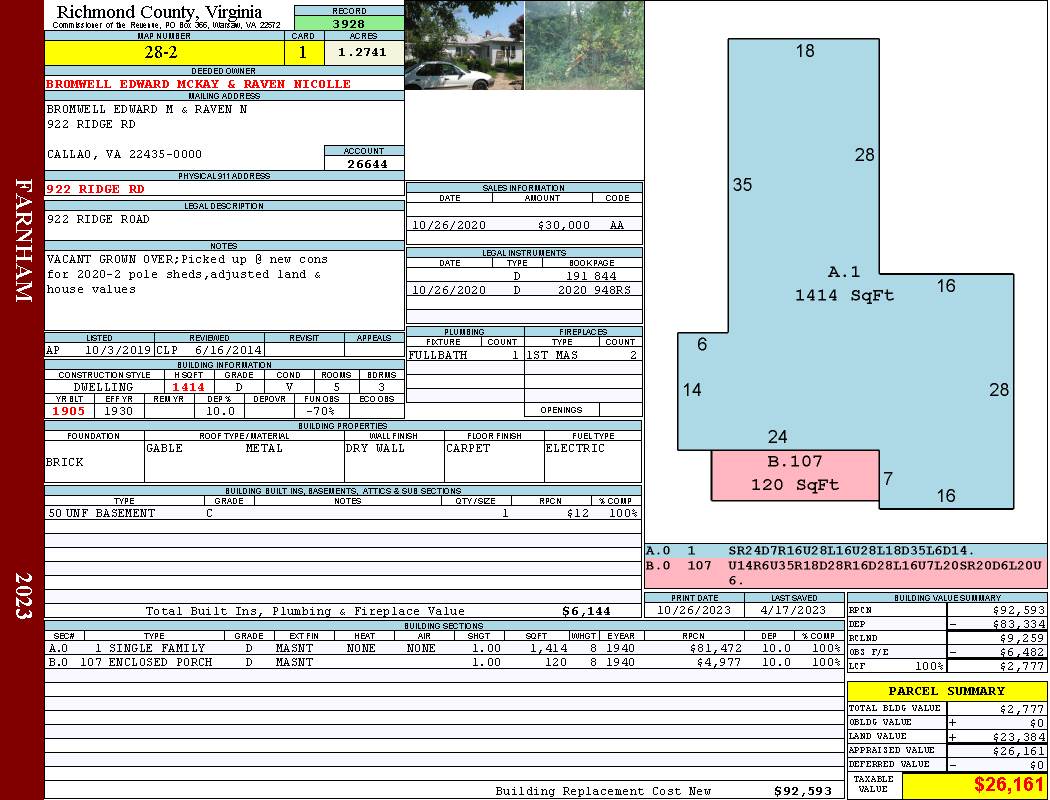This screenshot has width=1050, height=800.
Task: Click the red taxable value $26,161
Action: tap(1008, 785)
